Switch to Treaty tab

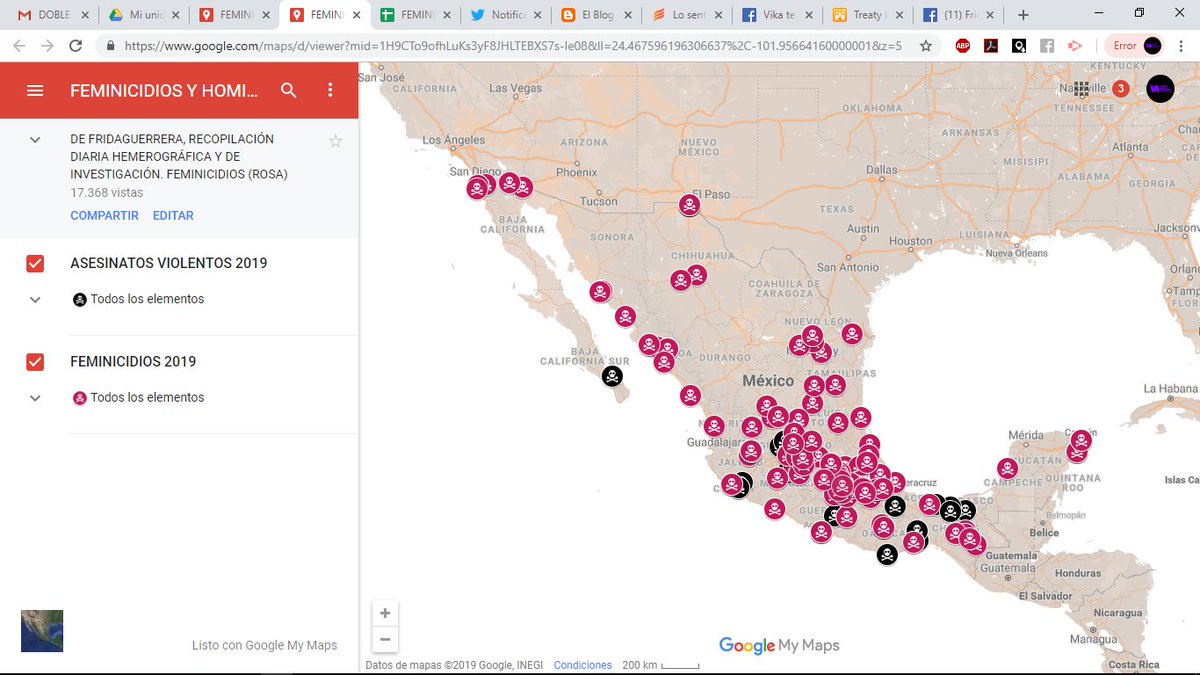[x=868, y=15]
